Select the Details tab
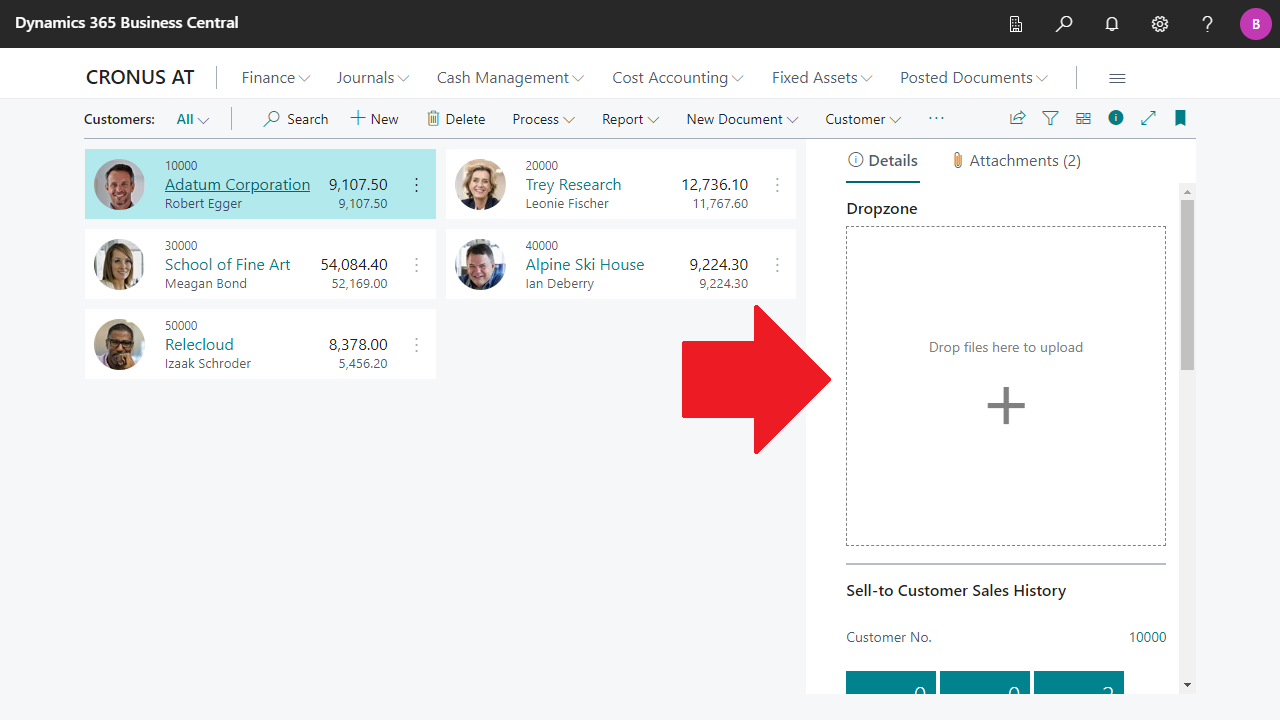The width and height of the screenshot is (1280, 720). pos(882,161)
